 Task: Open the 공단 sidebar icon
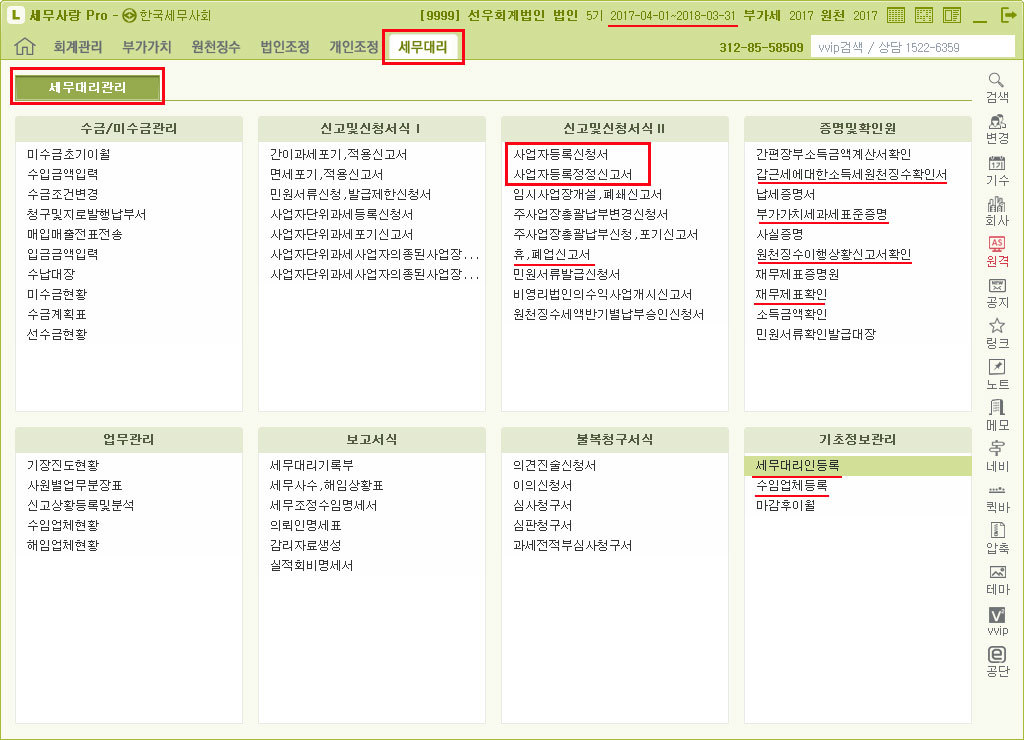pyautogui.click(x=997, y=662)
